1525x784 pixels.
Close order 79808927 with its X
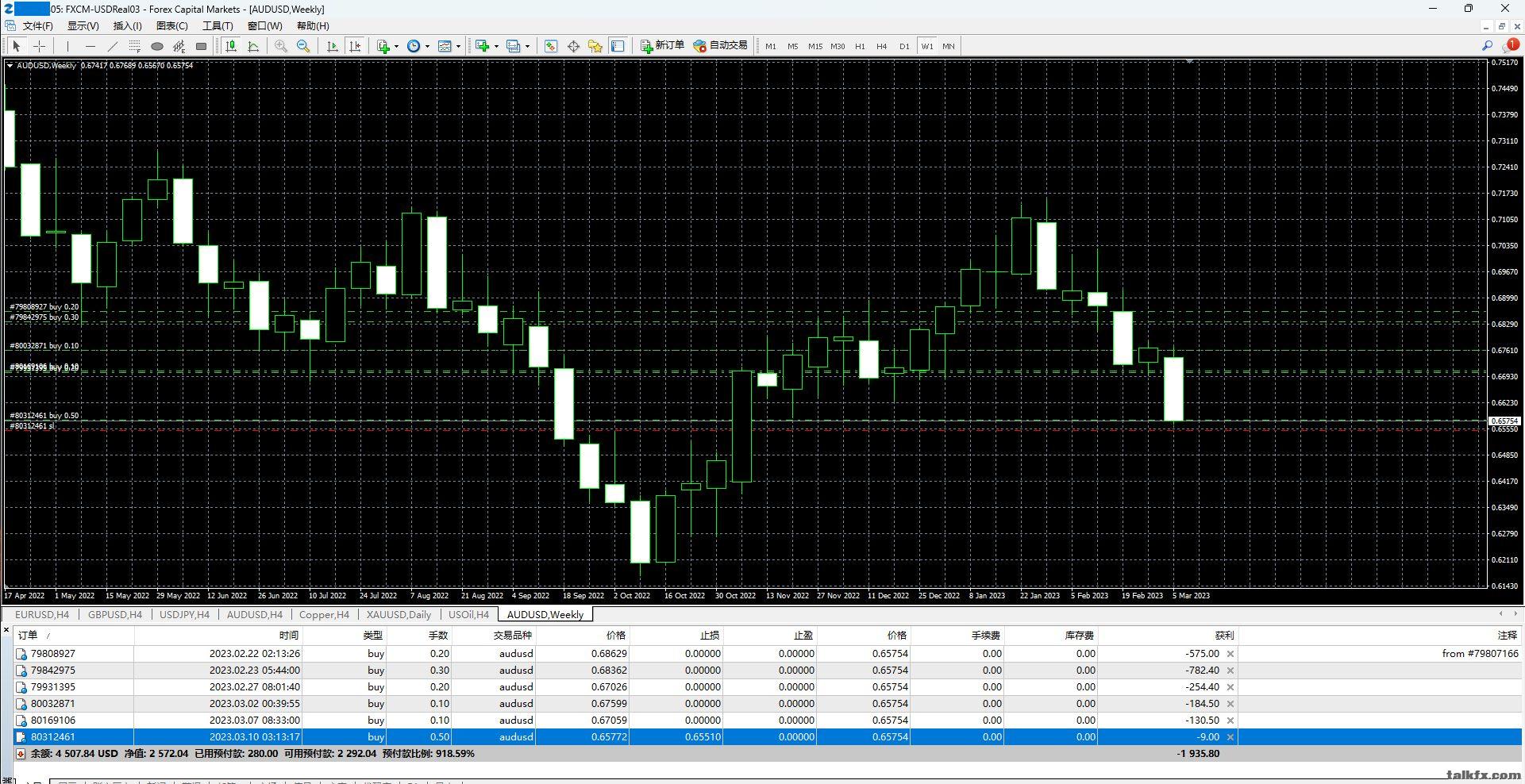pos(1230,654)
